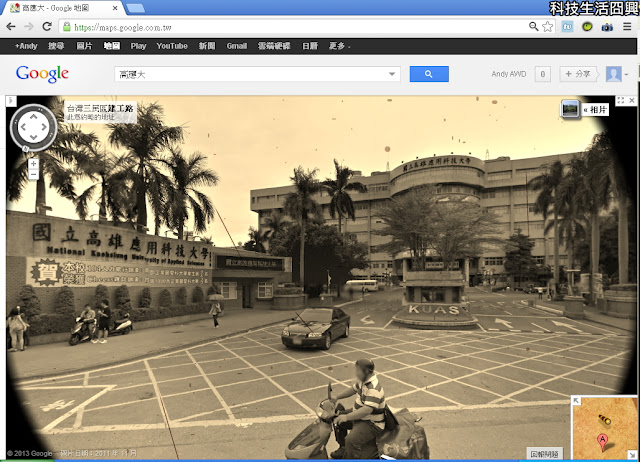Click the 回報問題 report a problem link
640x462 pixels.
tap(544, 454)
